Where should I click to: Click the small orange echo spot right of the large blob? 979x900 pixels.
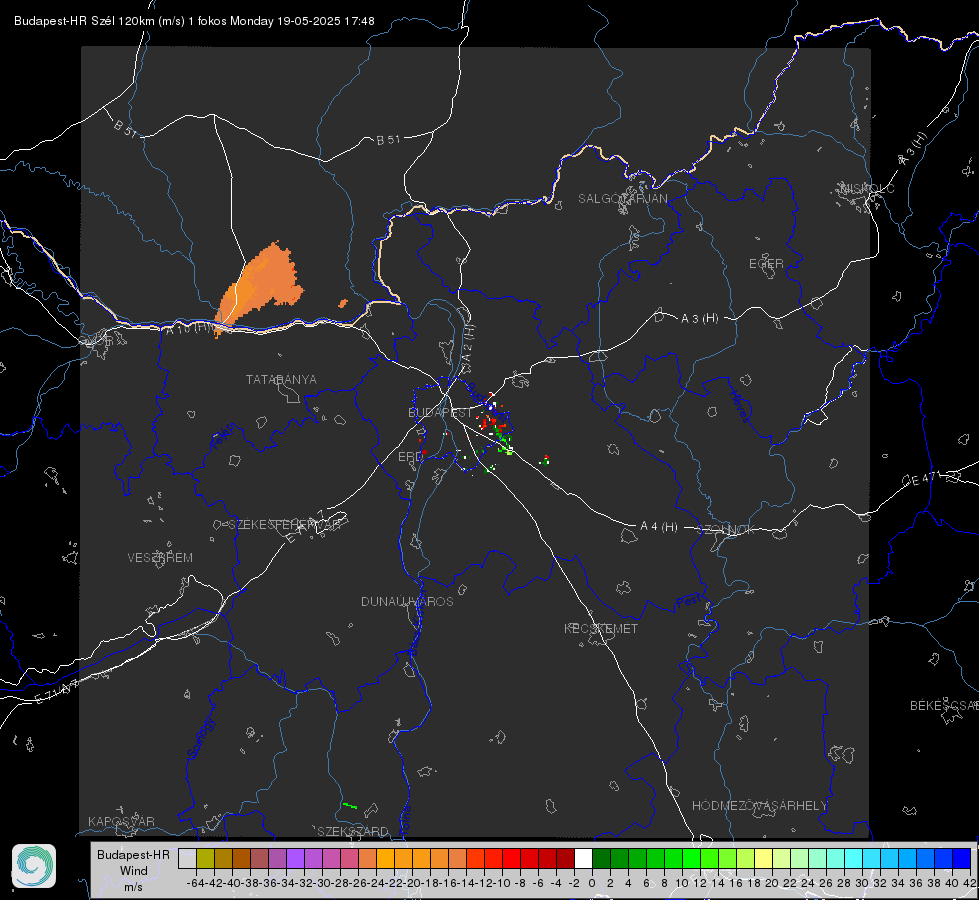coord(343,304)
